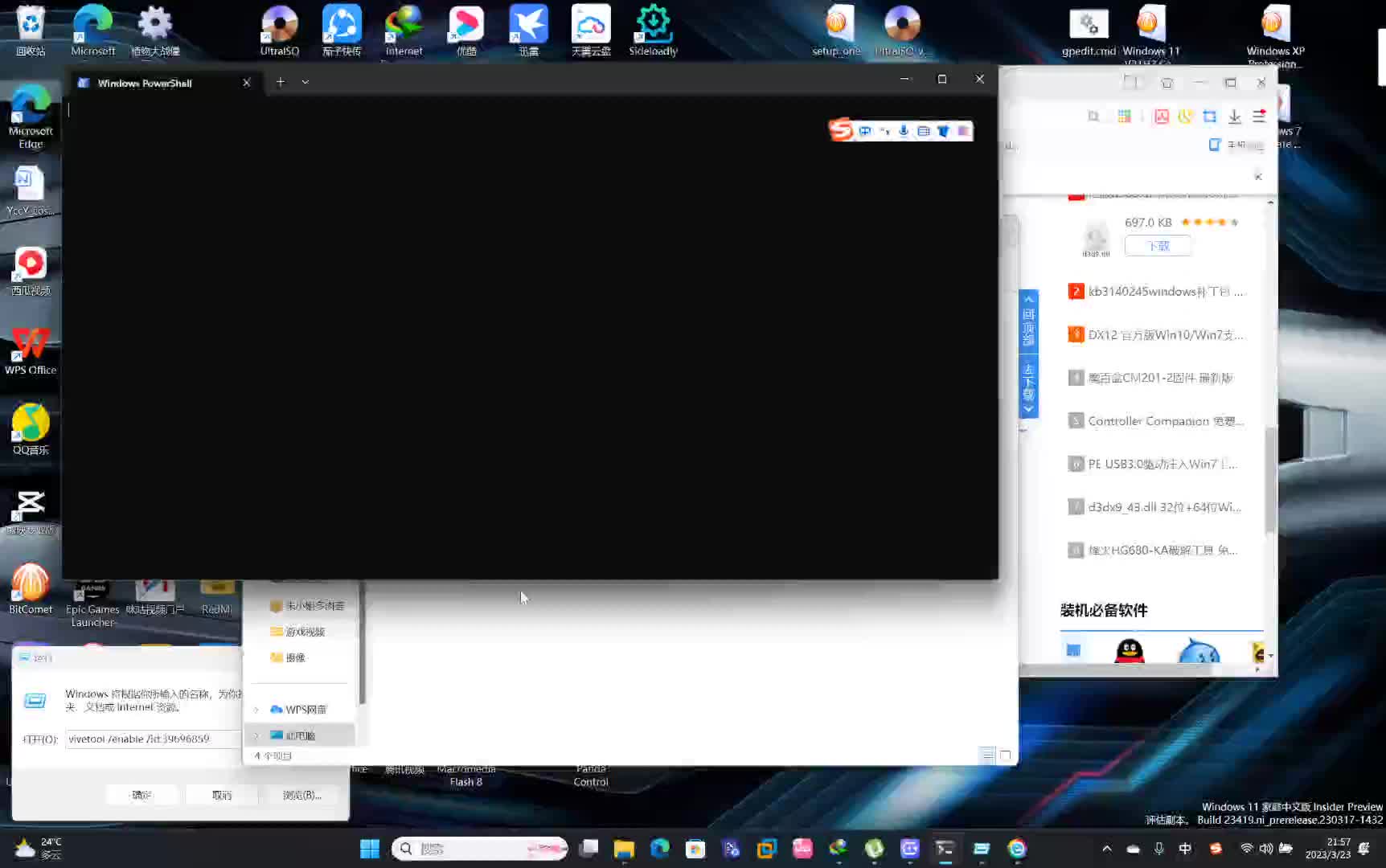This screenshot has height=868, width=1386.
Task: Click the vivetool command input field
Action: (153, 739)
